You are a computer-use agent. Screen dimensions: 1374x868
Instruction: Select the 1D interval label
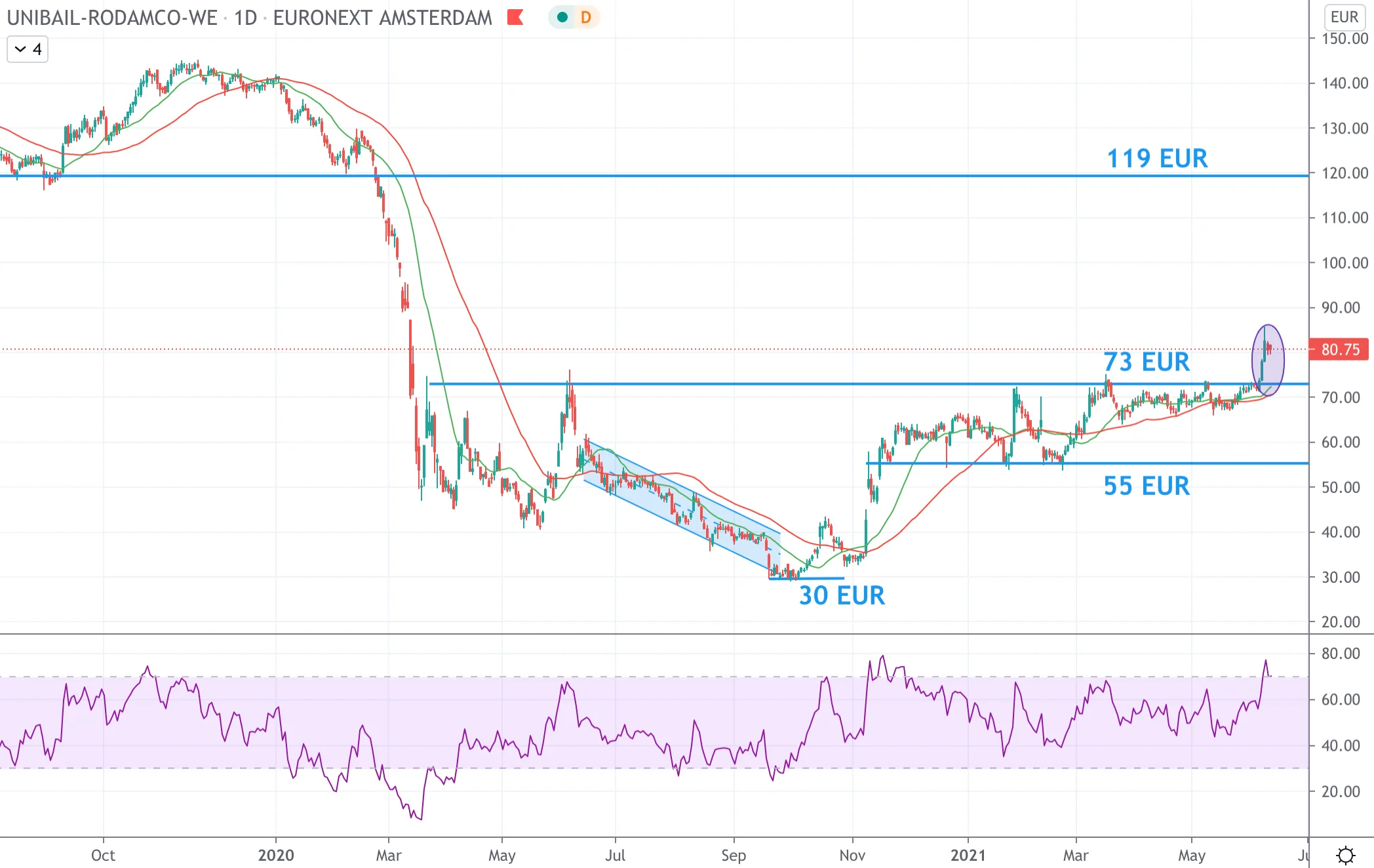pos(246,18)
